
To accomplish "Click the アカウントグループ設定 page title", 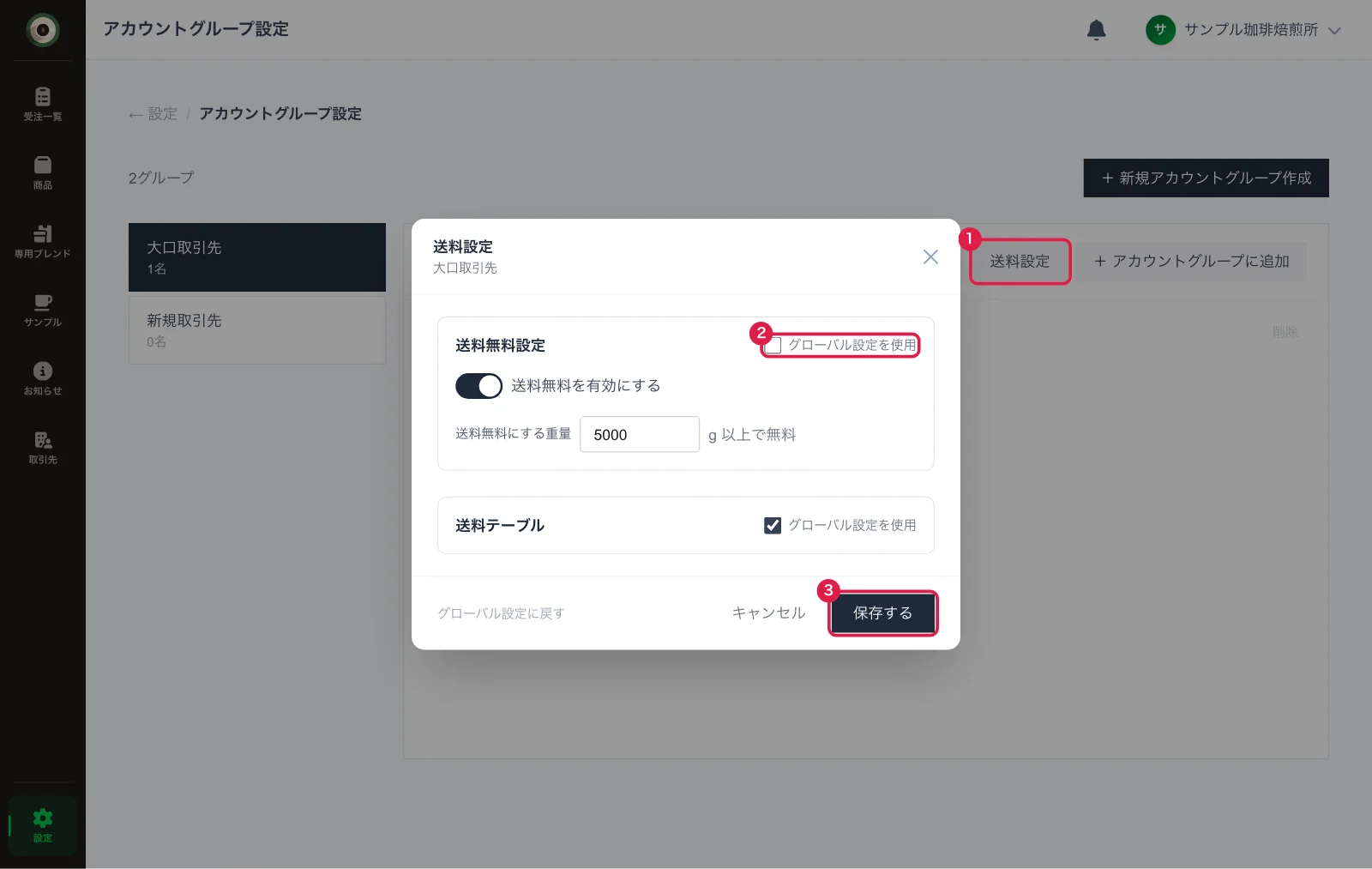I will pos(196,29).
